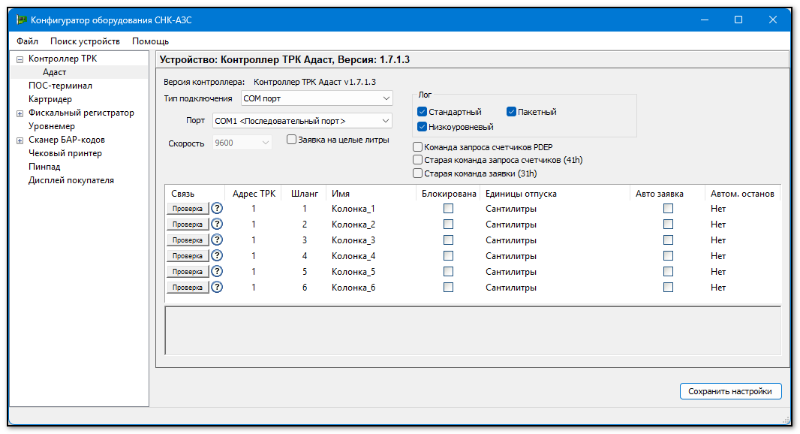Click the help icon for Колонка_4 row

[x=216, y=256]
